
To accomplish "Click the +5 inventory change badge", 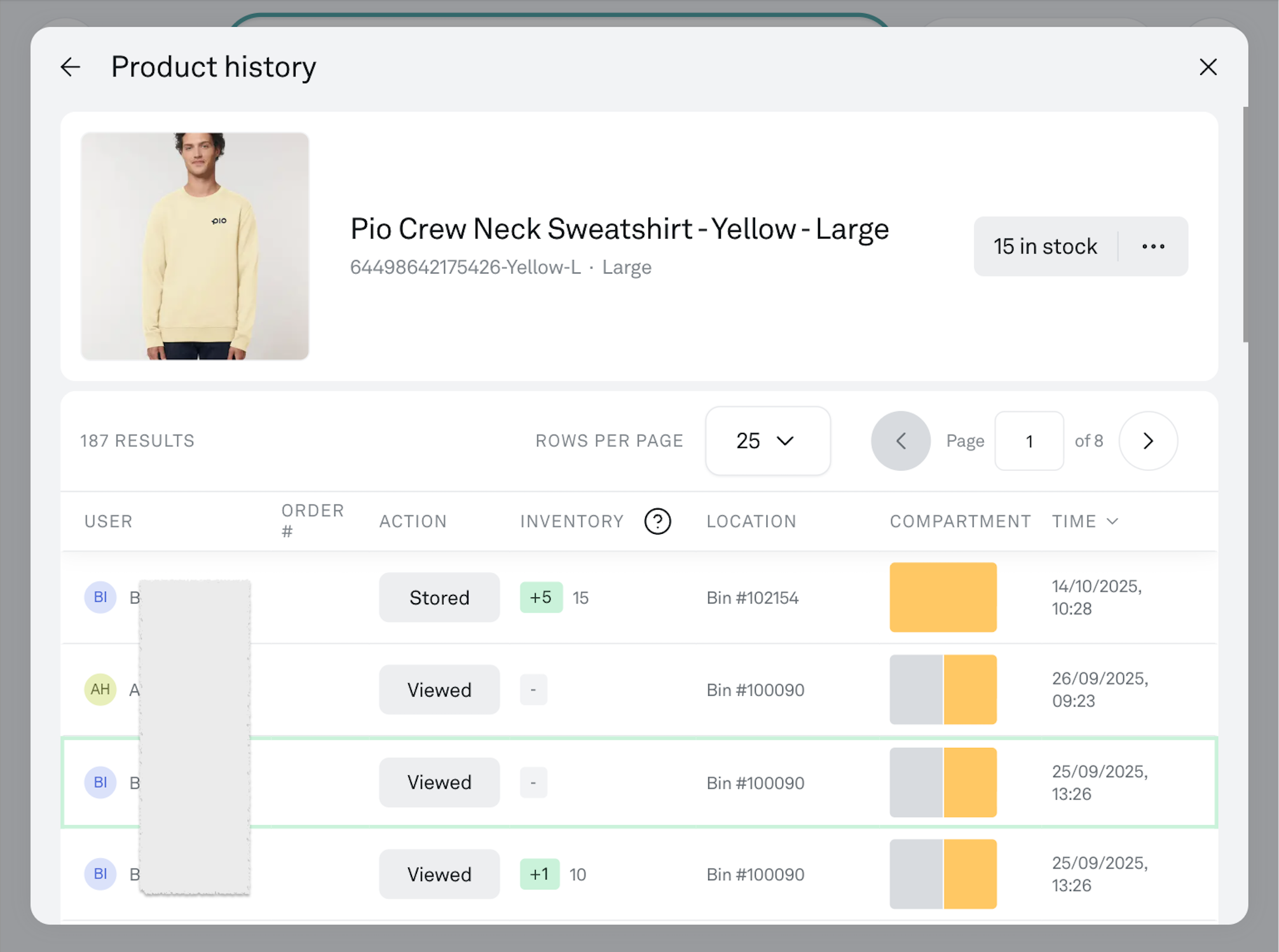I will pyautogui.click(x=541, y=597).
